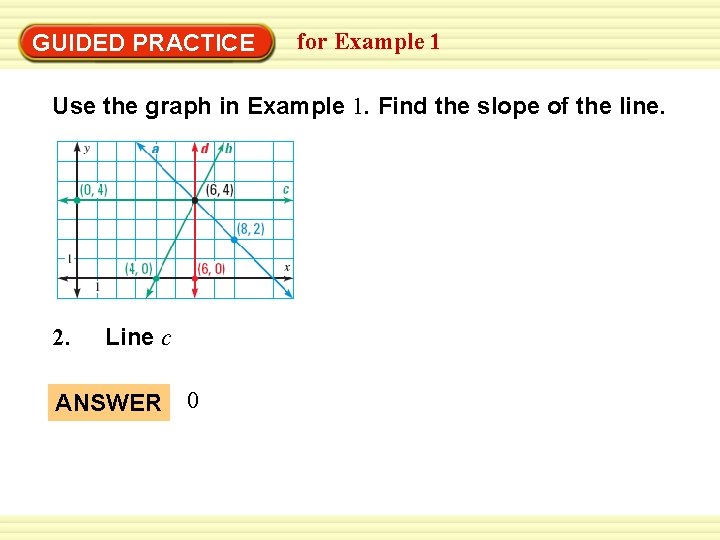Click the GUIDED PRACTICE banner
This screenshot has height=540, width=720.
[145, 43]
